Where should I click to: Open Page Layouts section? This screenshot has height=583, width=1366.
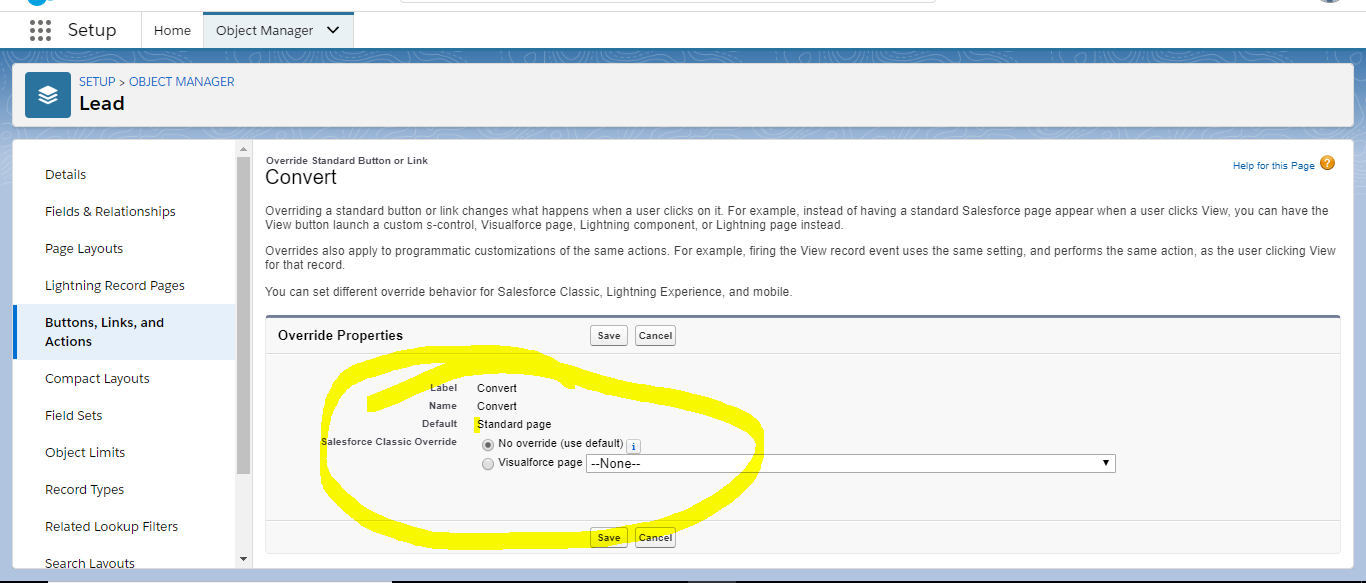click(x=84, y=248)
